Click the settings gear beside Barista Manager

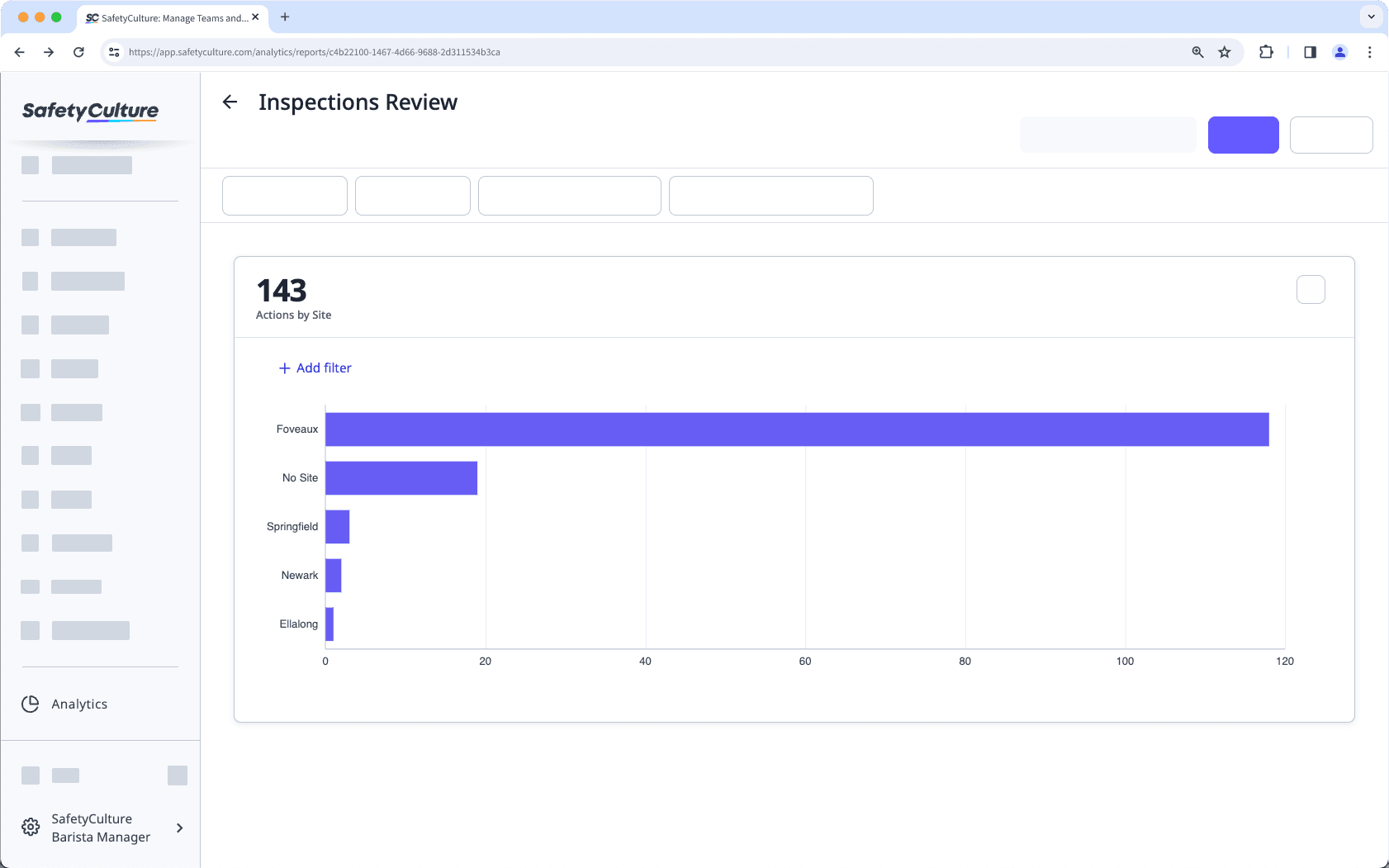(30, 827)
